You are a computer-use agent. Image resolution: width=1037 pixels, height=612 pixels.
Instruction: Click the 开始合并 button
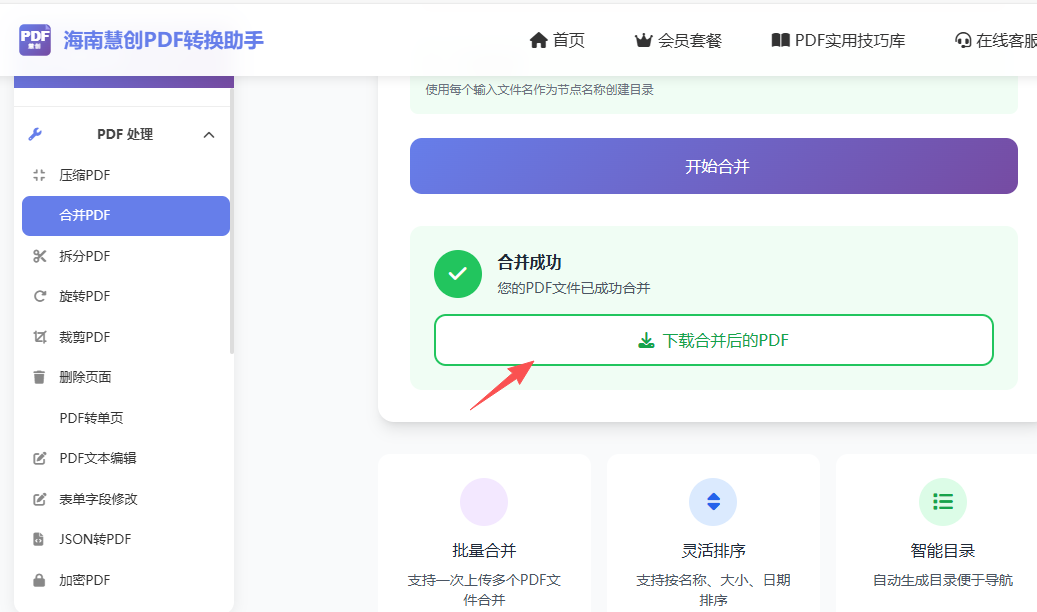click(x=714, y=166)
